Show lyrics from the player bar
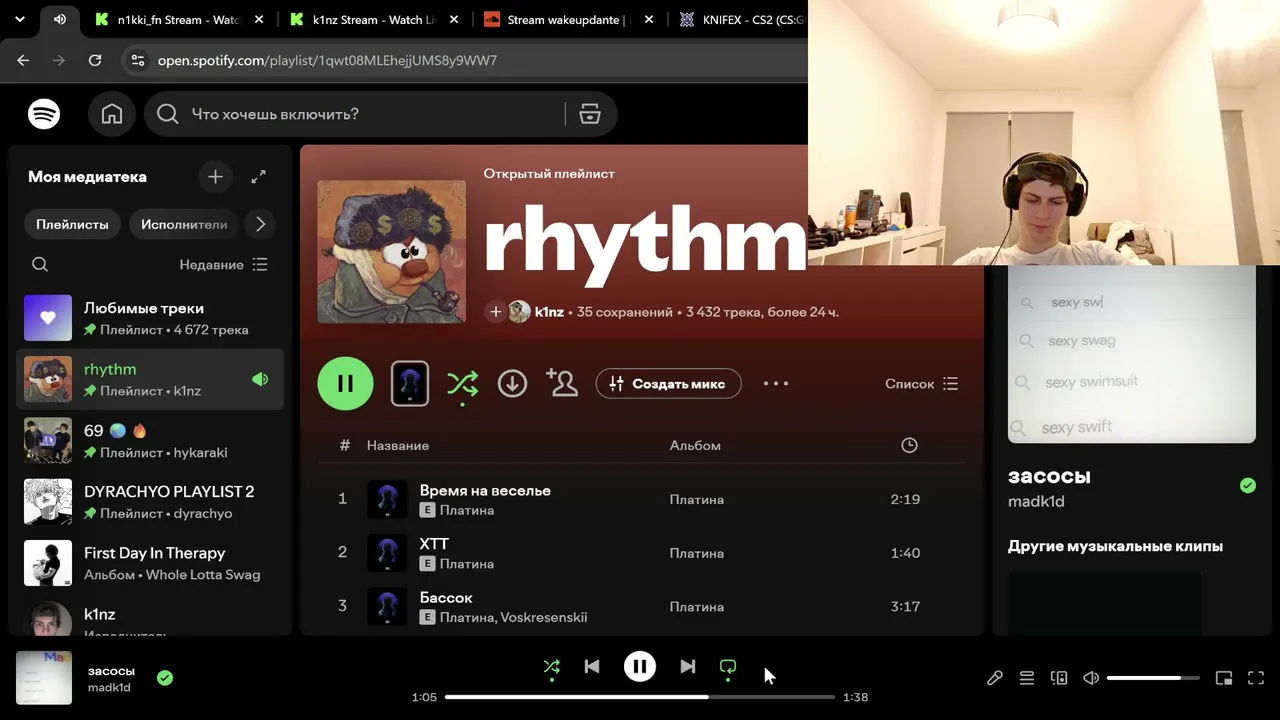 pos(995,678)
